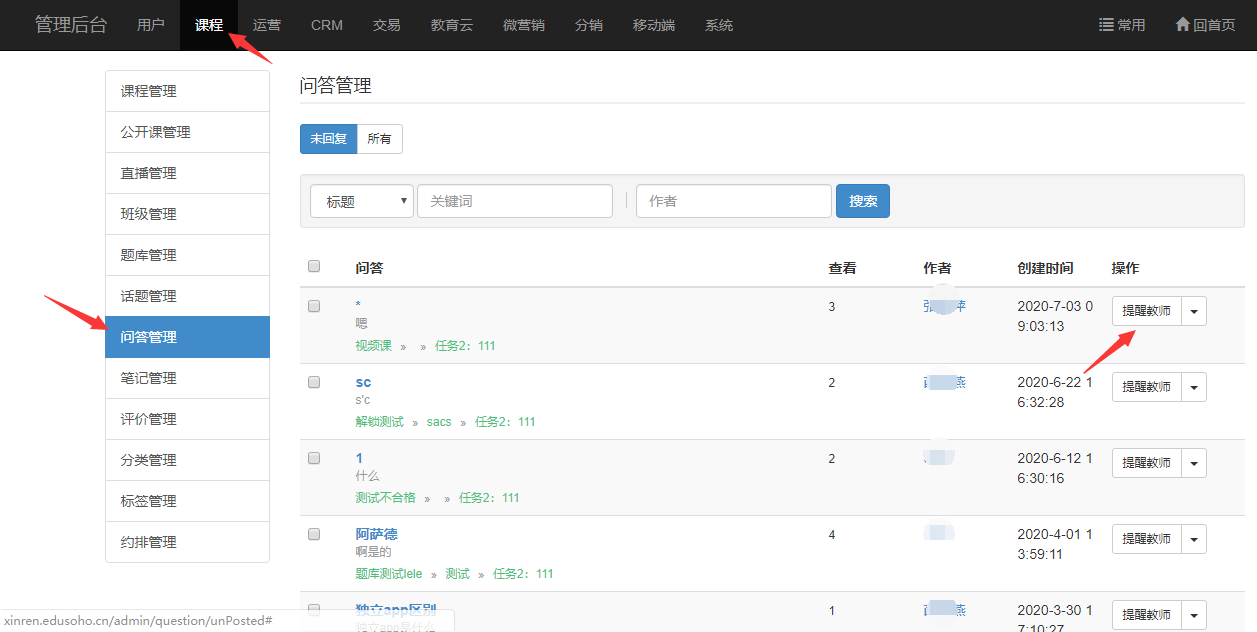Click 提醒教师 for the 'sc' question
Image resolution: width=1257 pixels, height=632 pixels.
(x=1146, y=387)
